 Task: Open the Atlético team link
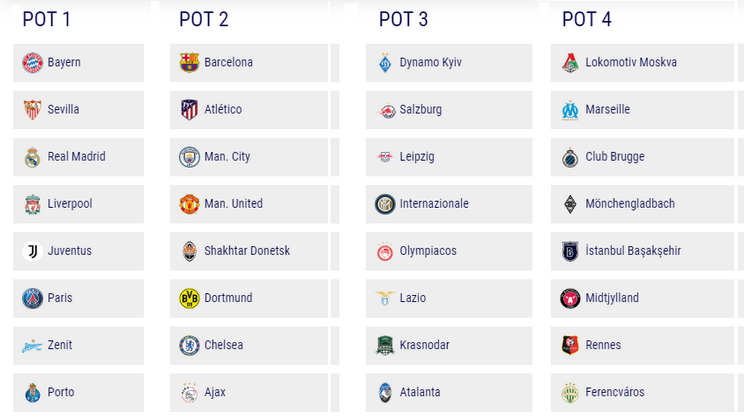tap(223, 110)
